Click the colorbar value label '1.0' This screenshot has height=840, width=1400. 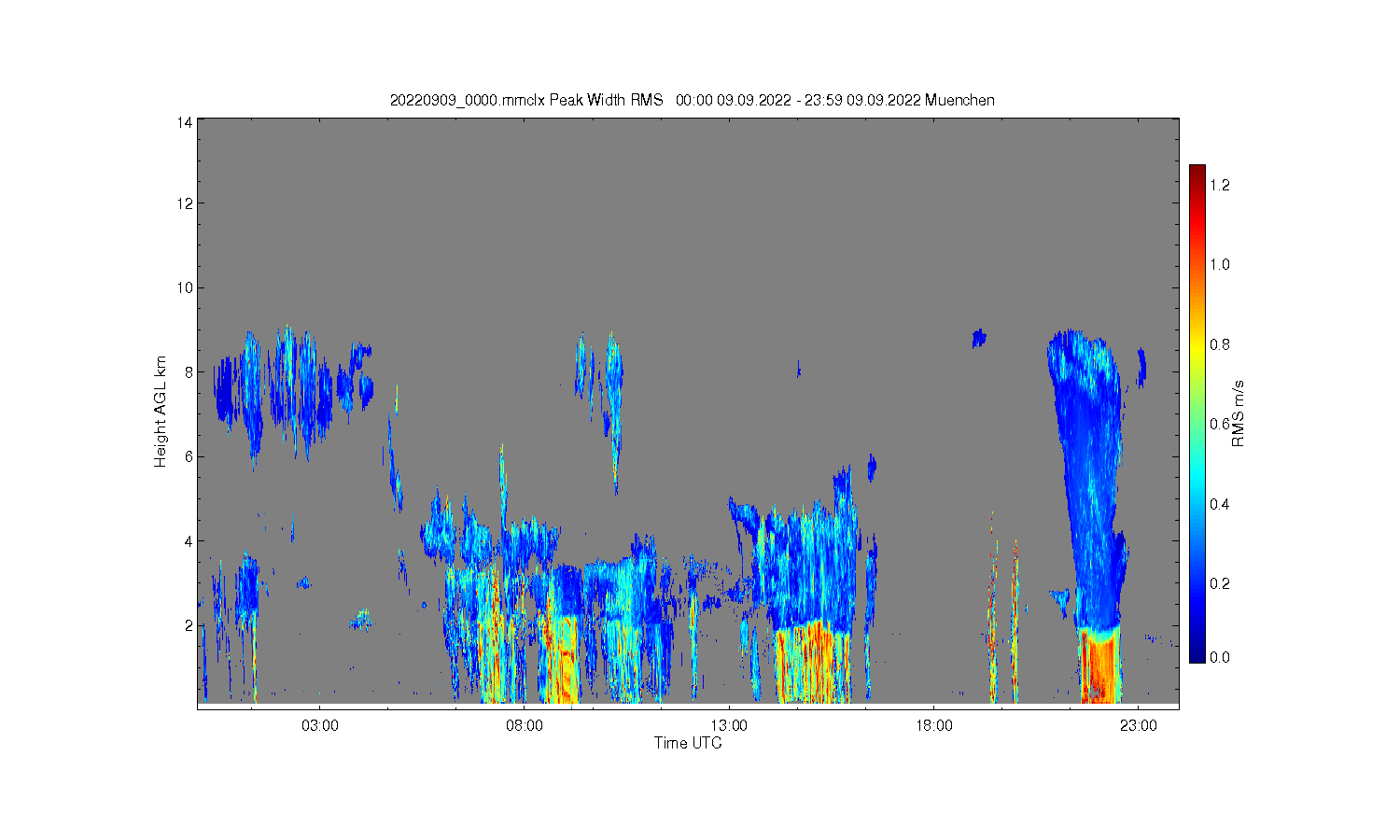pos(1220,264)
